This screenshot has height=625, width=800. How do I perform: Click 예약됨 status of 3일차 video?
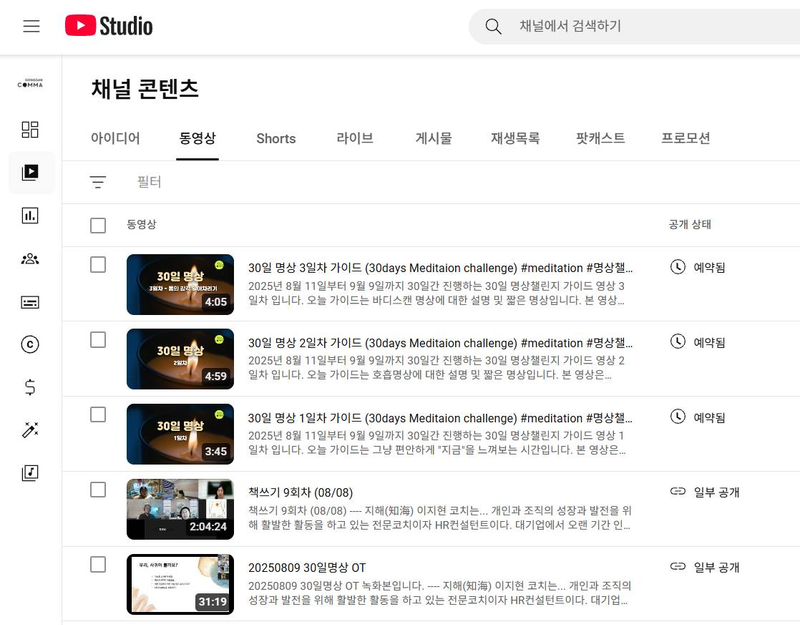(709, 267)
